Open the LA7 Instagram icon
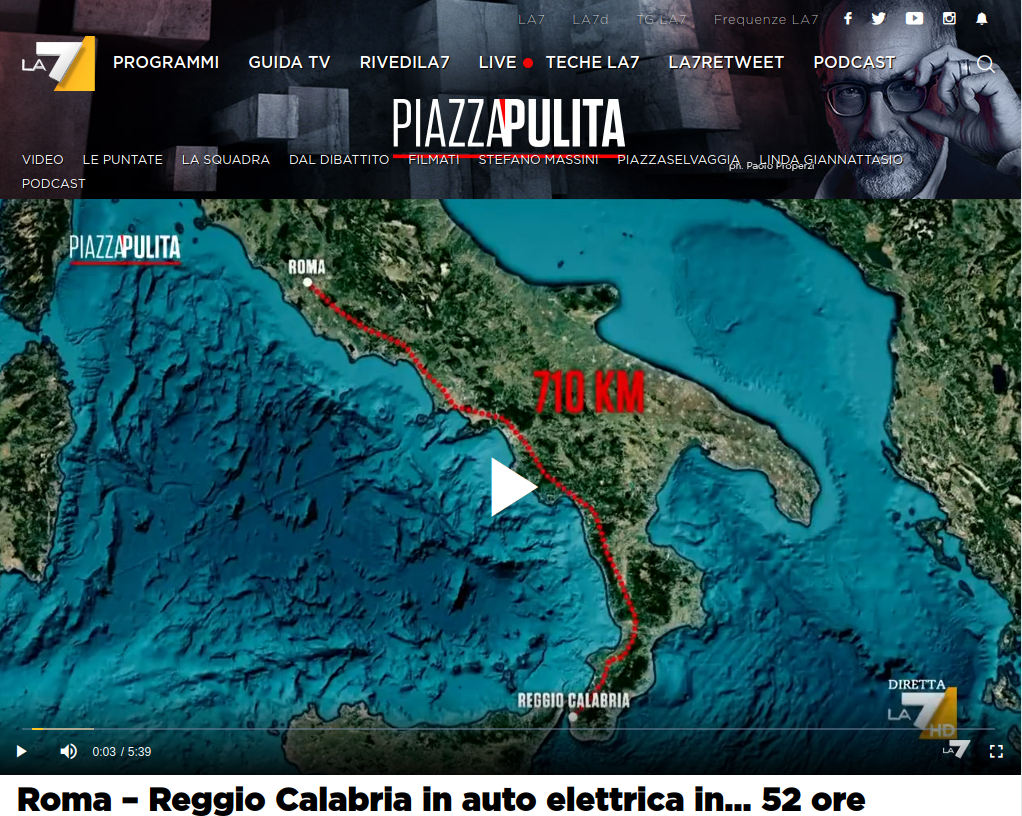Viewport: 1022px width, 816px height. [949, 18]
